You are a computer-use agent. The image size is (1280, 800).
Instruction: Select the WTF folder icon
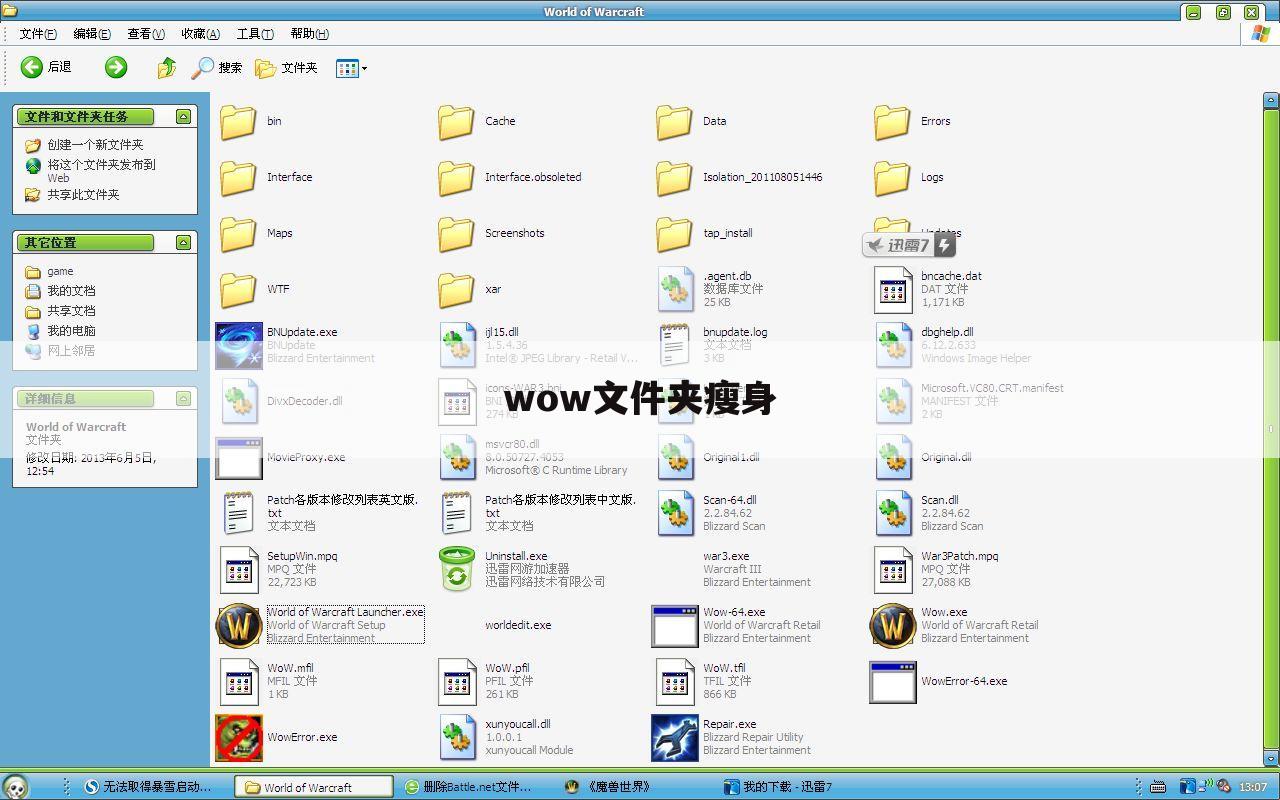coord(238,289)
